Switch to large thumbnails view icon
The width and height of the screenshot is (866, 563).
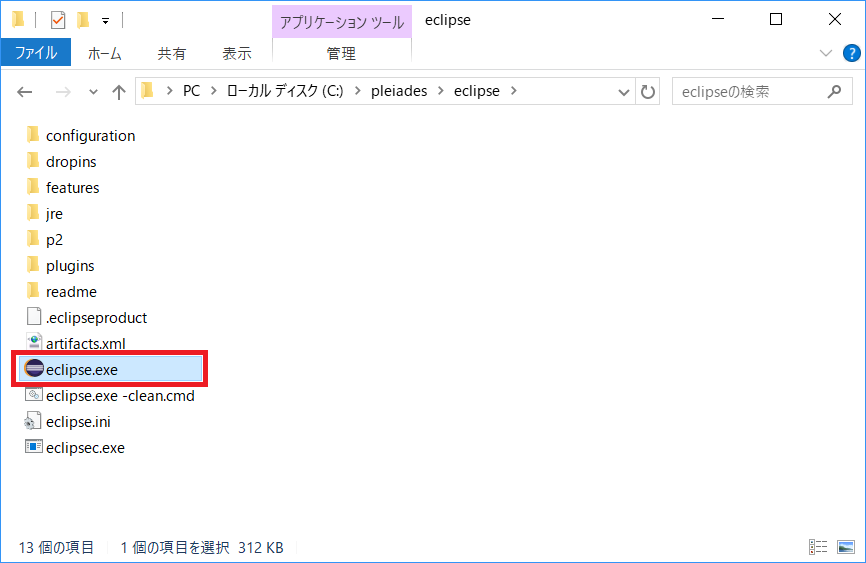(x=846, y=547)
